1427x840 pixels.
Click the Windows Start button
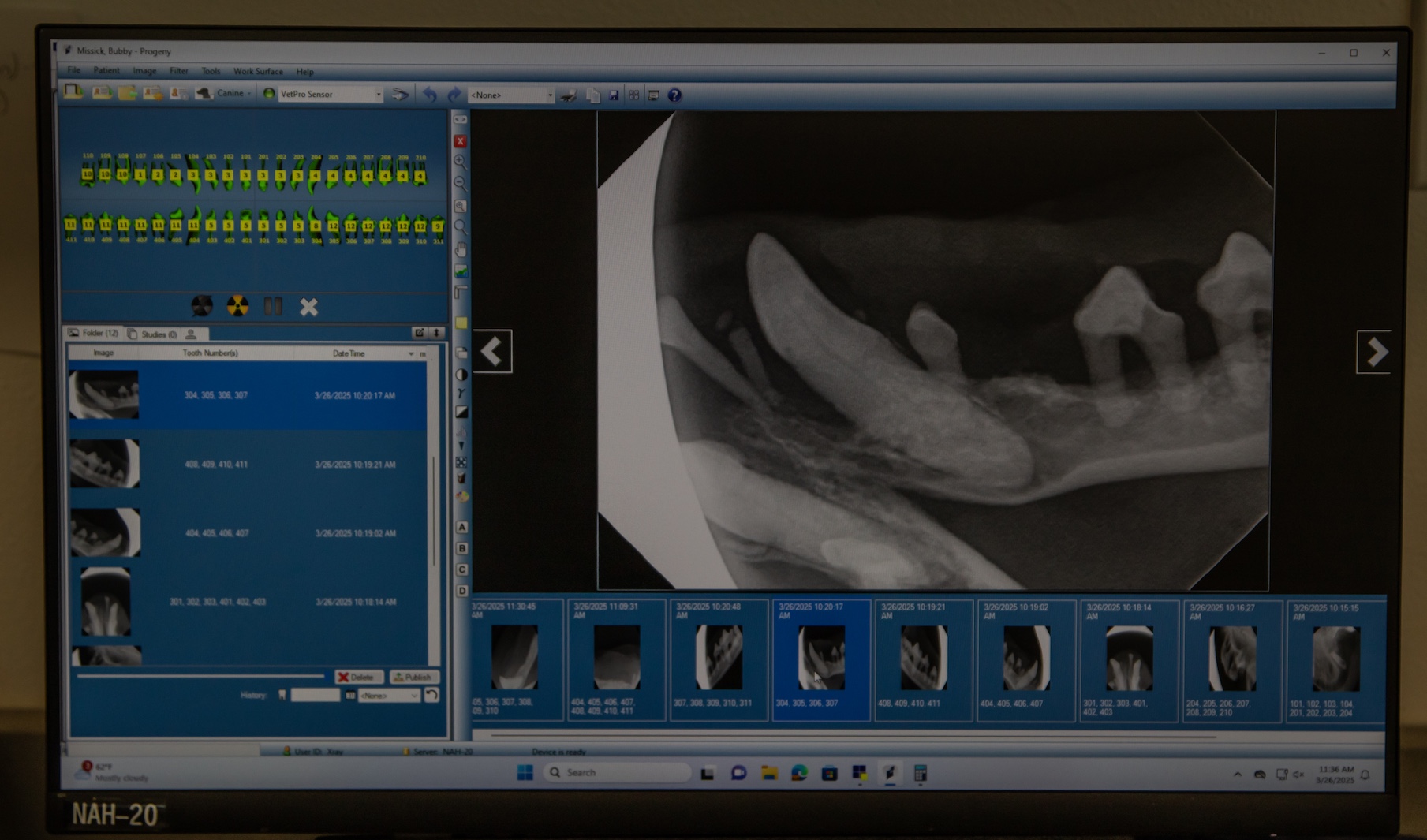tap(525, 772)
